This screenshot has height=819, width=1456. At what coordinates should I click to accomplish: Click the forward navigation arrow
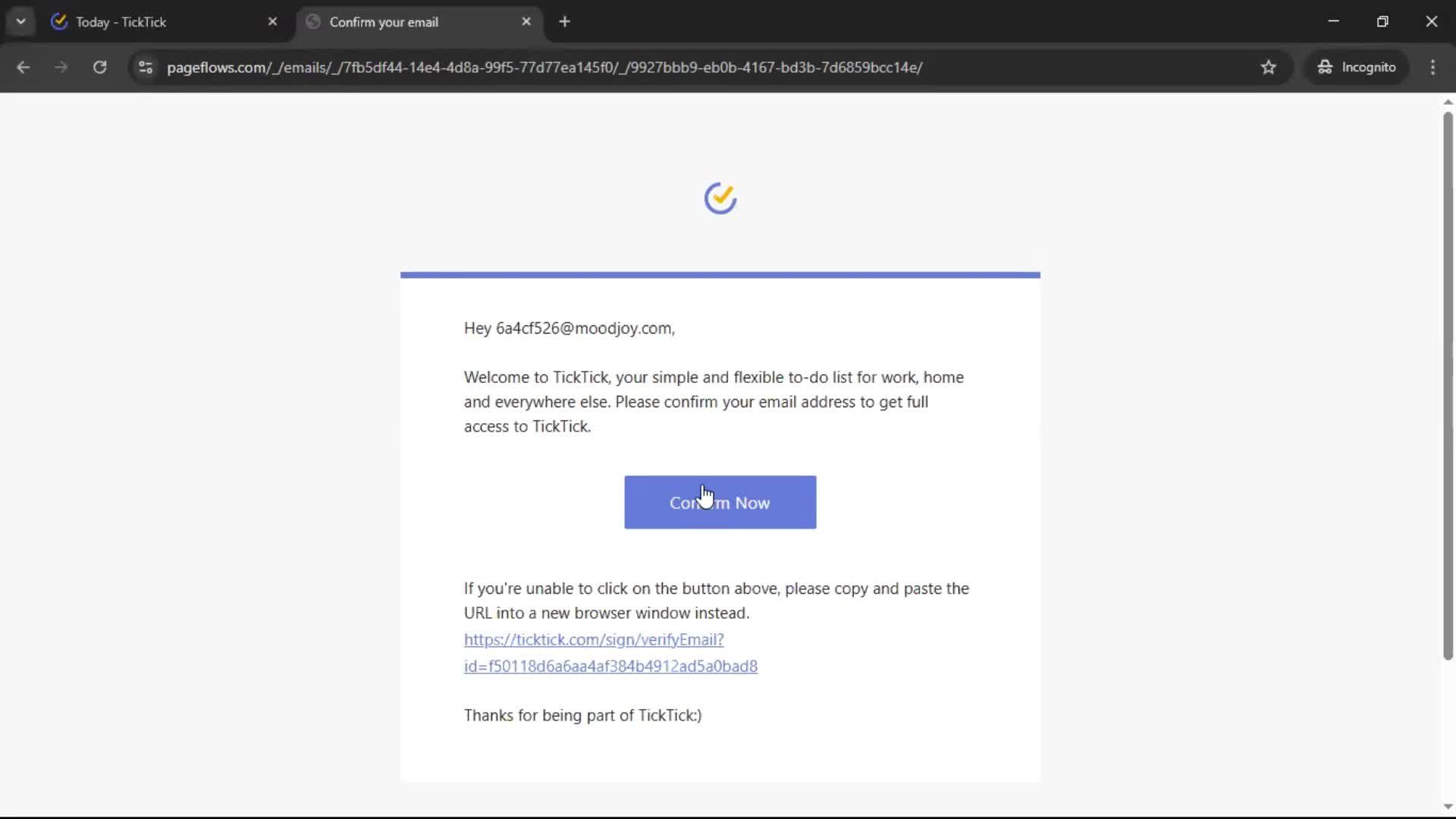pyautogui.click(x=61, y=67)
